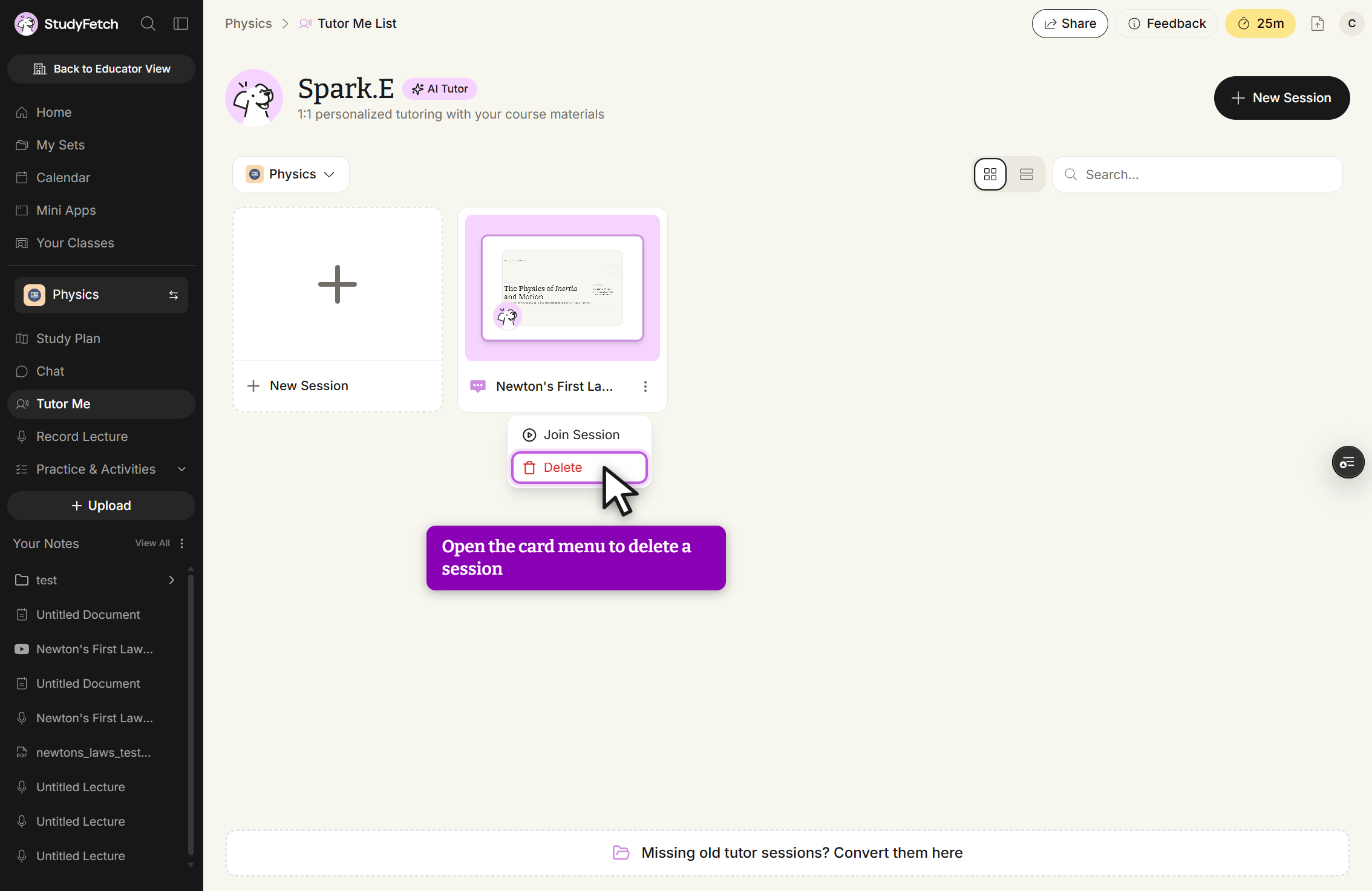
Task: Expand Practice & Activities
Action: [x=101, y=469]
